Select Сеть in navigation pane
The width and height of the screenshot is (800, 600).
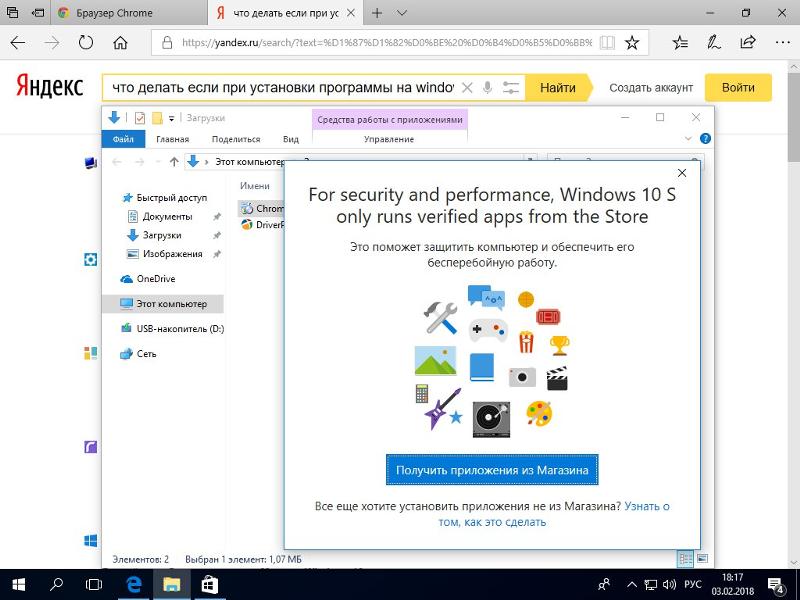138,354
